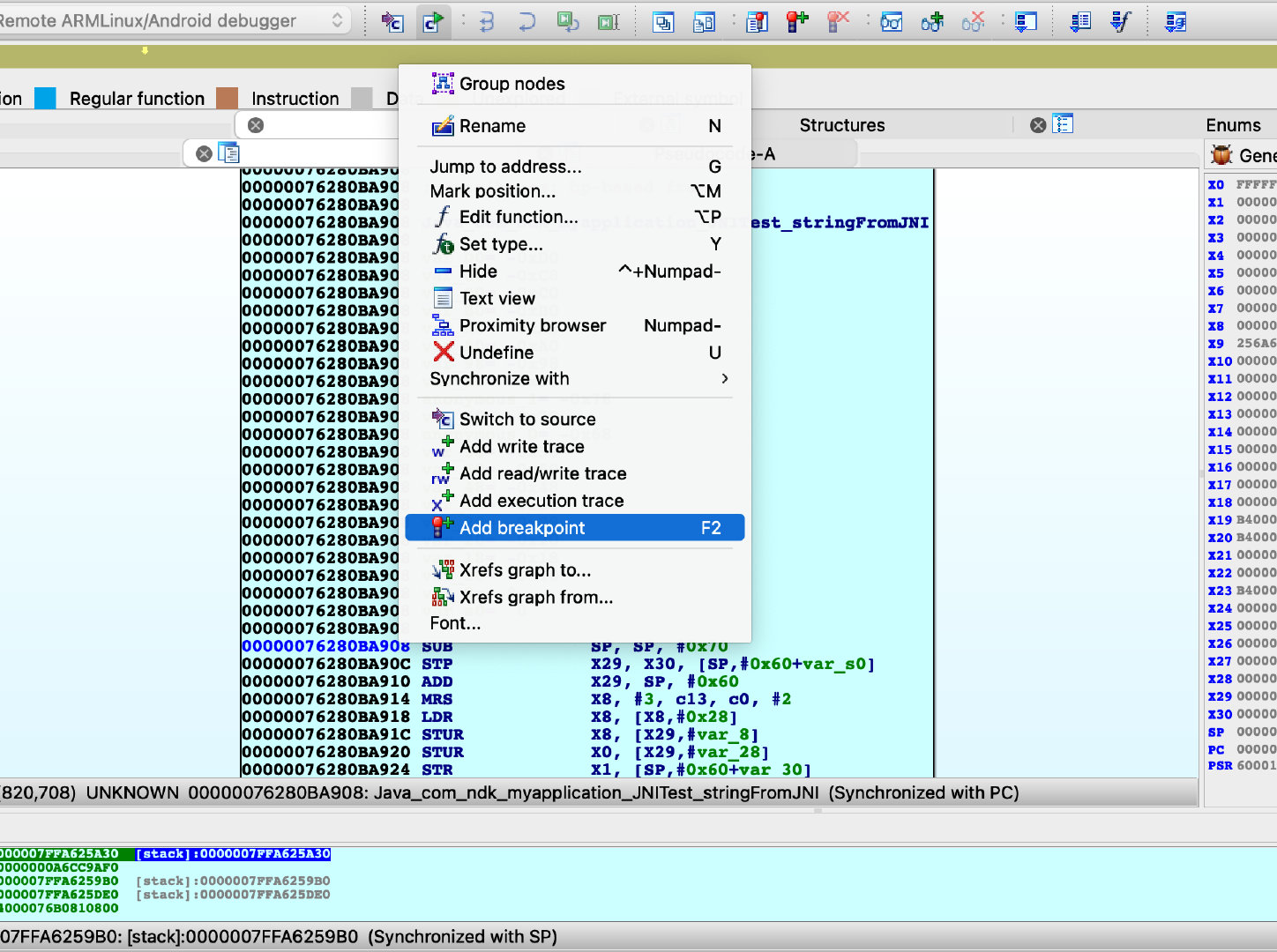Open Xrefs graph to... menu item
Screen dimensions: 1277x952
pyautogui.click(x=575, y=570)
